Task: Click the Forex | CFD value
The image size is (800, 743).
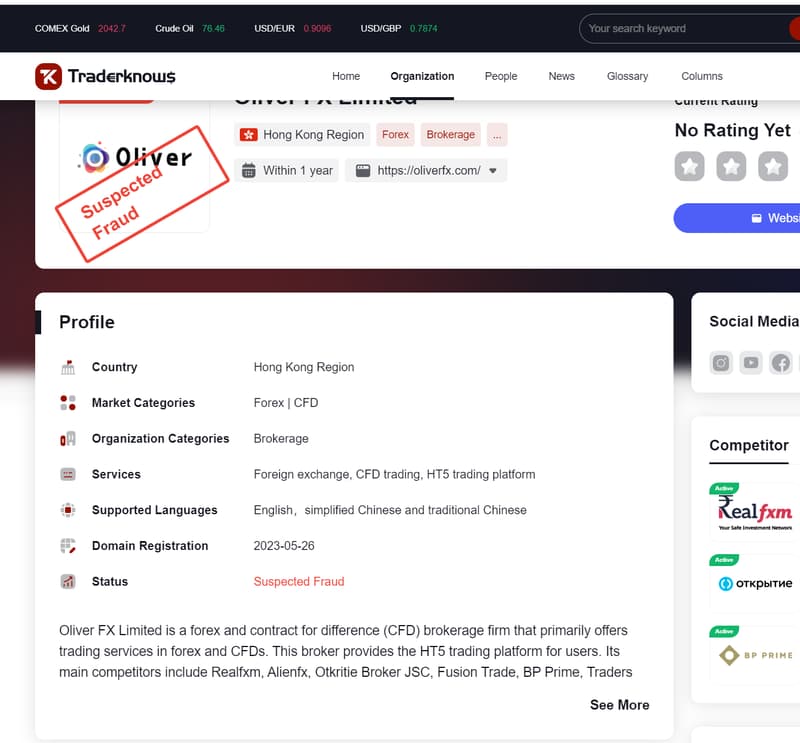Action: (x=286, y=403)
